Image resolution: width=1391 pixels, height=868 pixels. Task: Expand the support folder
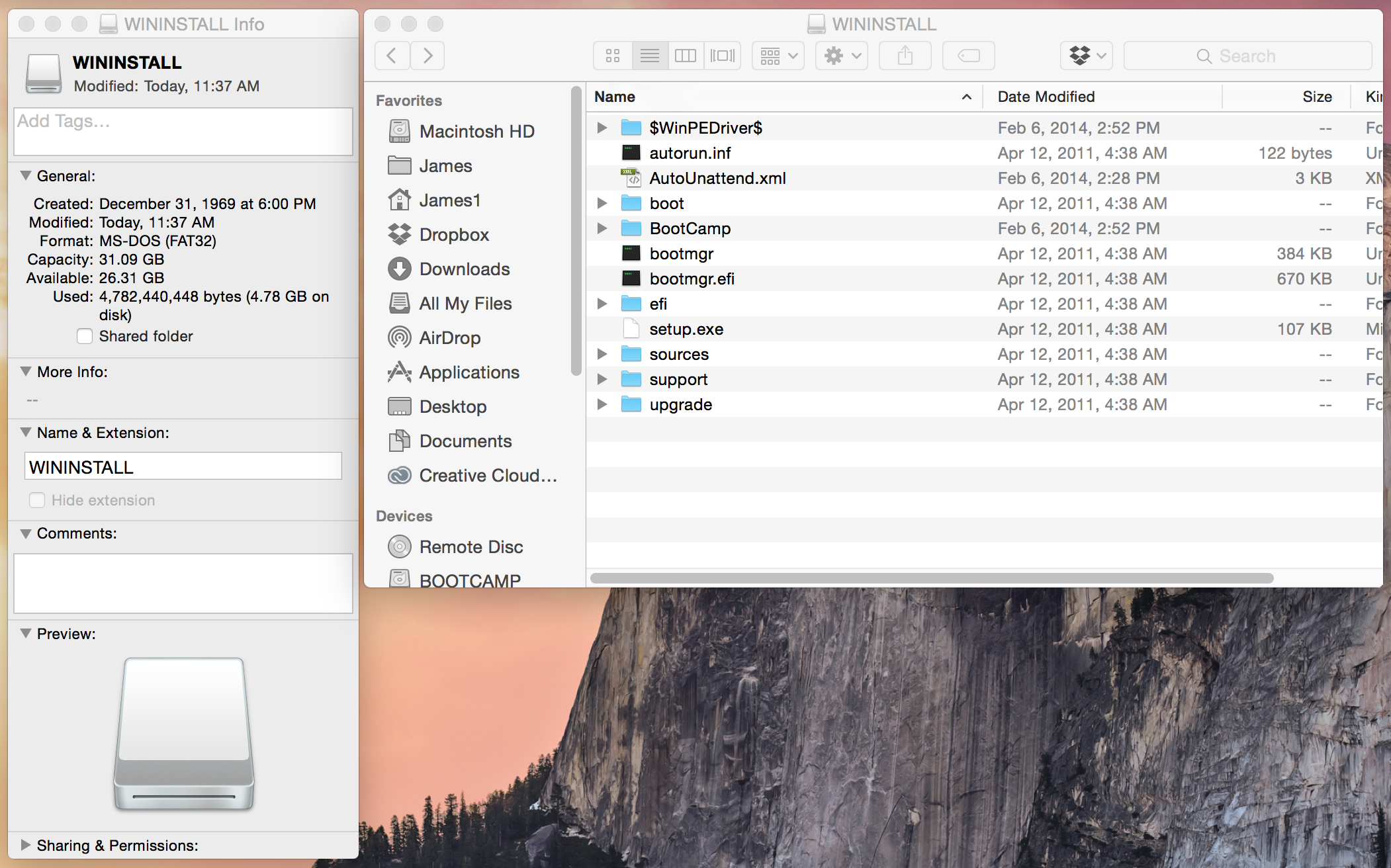click(602, 379)
